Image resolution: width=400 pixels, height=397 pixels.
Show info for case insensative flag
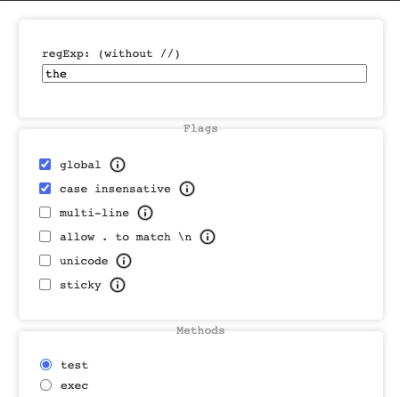[187, 189]
